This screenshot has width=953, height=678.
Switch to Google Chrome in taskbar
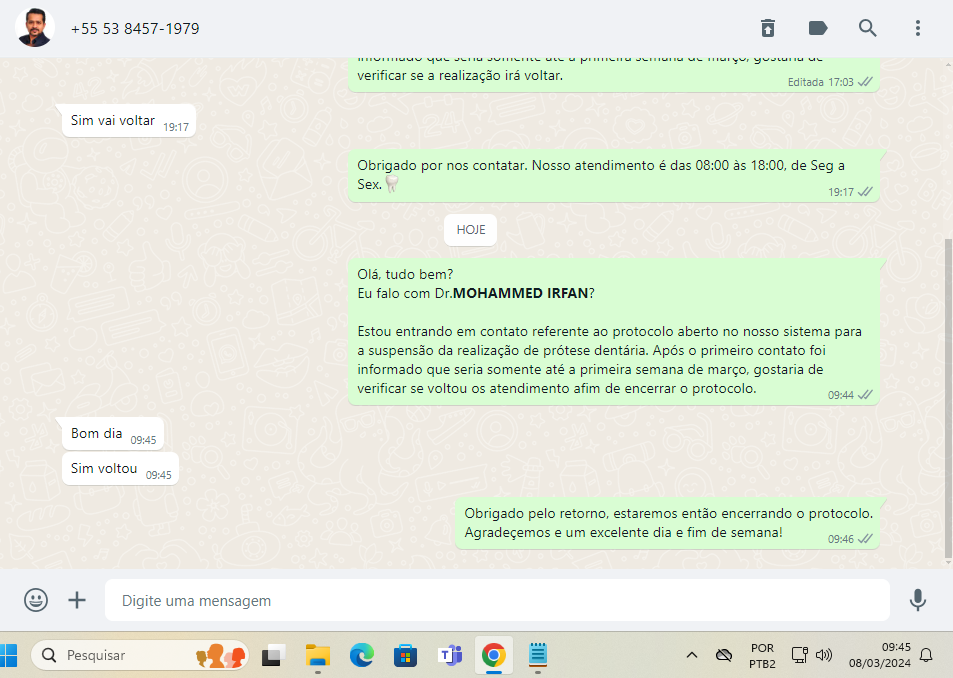(x=494, y=656)
